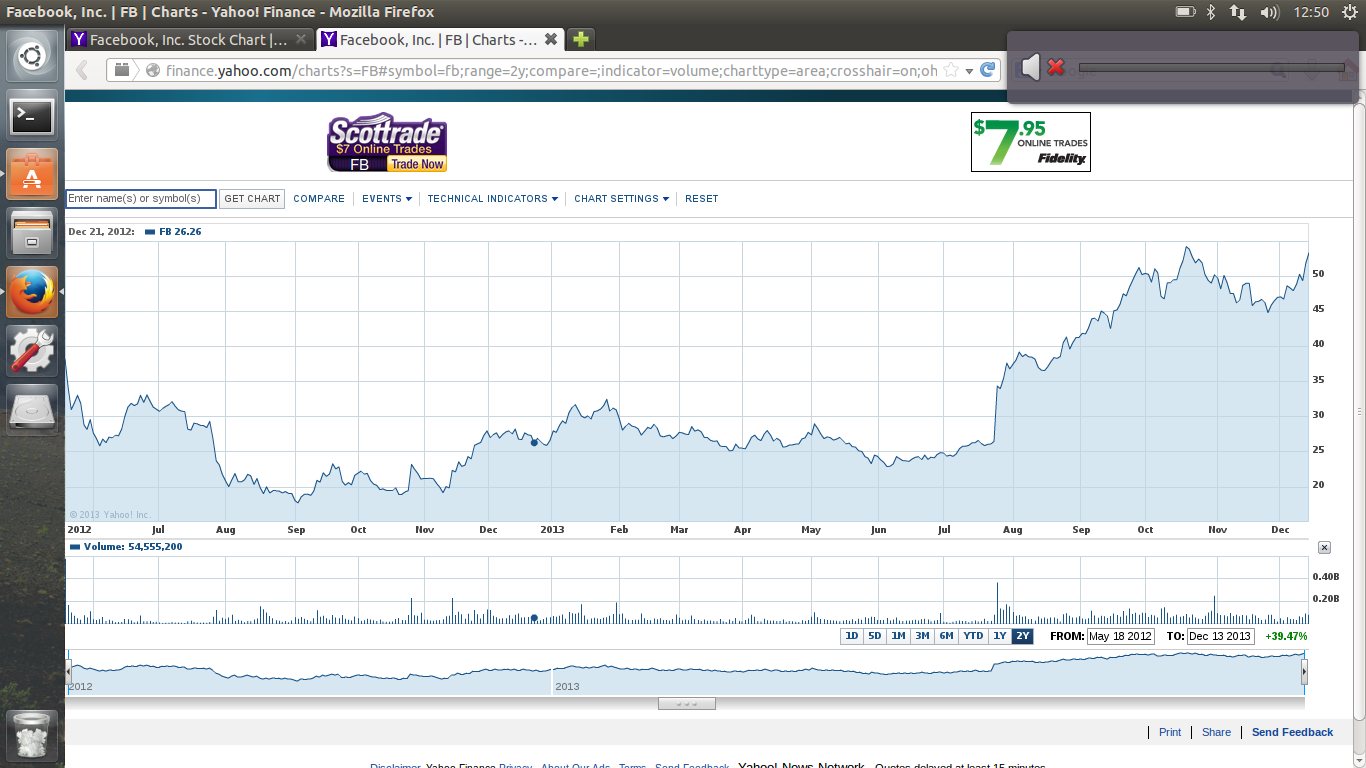
Task: Click the Send Feedback link
Action: [x=1292, y=732]
